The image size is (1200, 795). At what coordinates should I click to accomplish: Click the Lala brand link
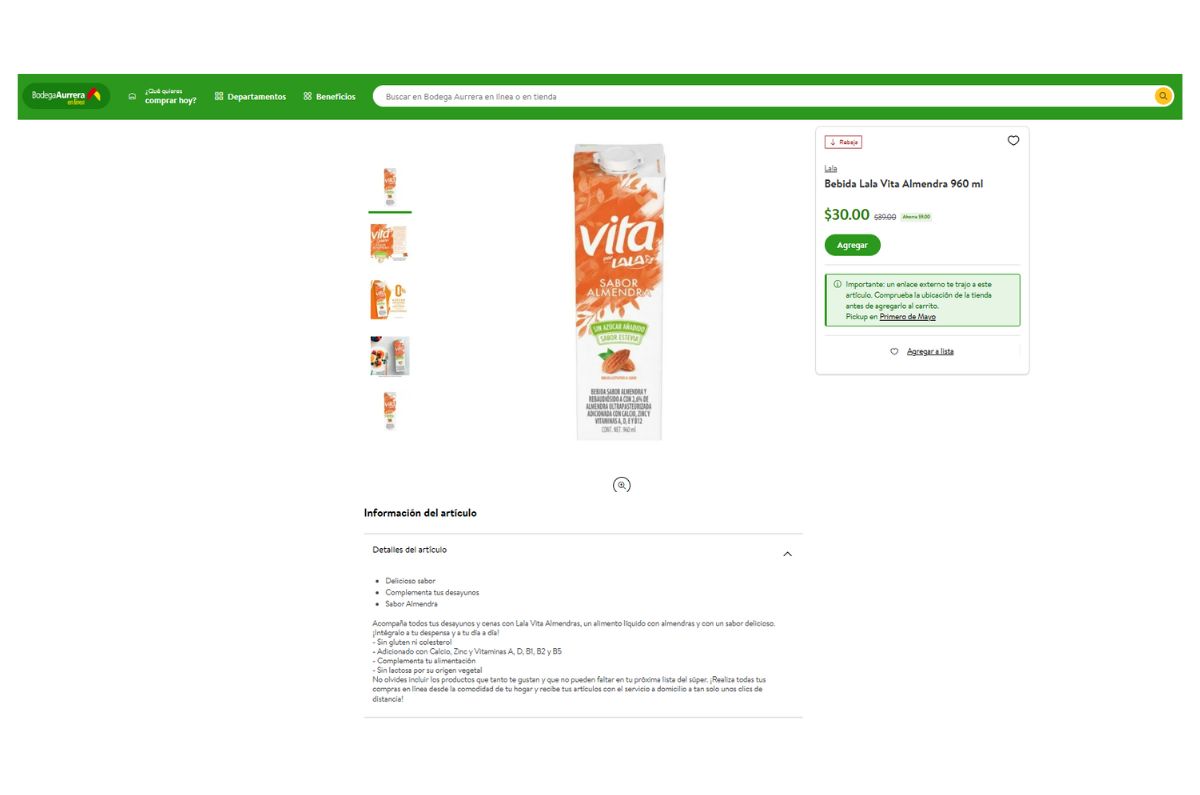pyautogui.click(x=830, y=169)
